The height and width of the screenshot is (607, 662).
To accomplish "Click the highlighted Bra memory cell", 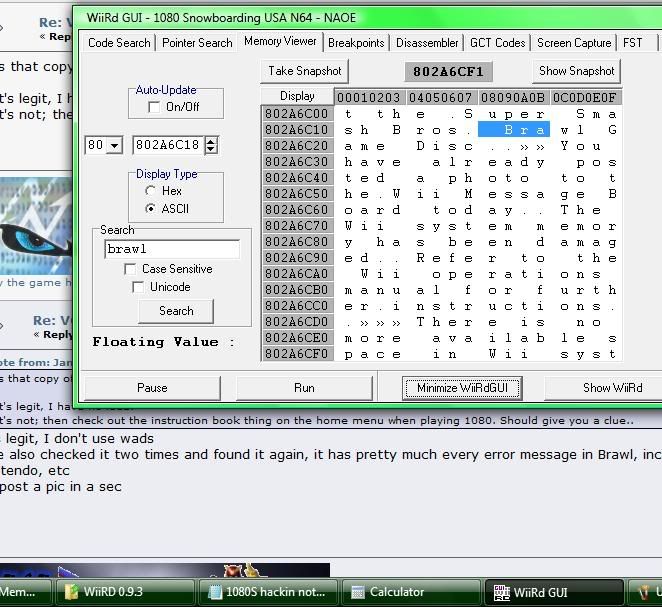I will click(x=514, y=130).
